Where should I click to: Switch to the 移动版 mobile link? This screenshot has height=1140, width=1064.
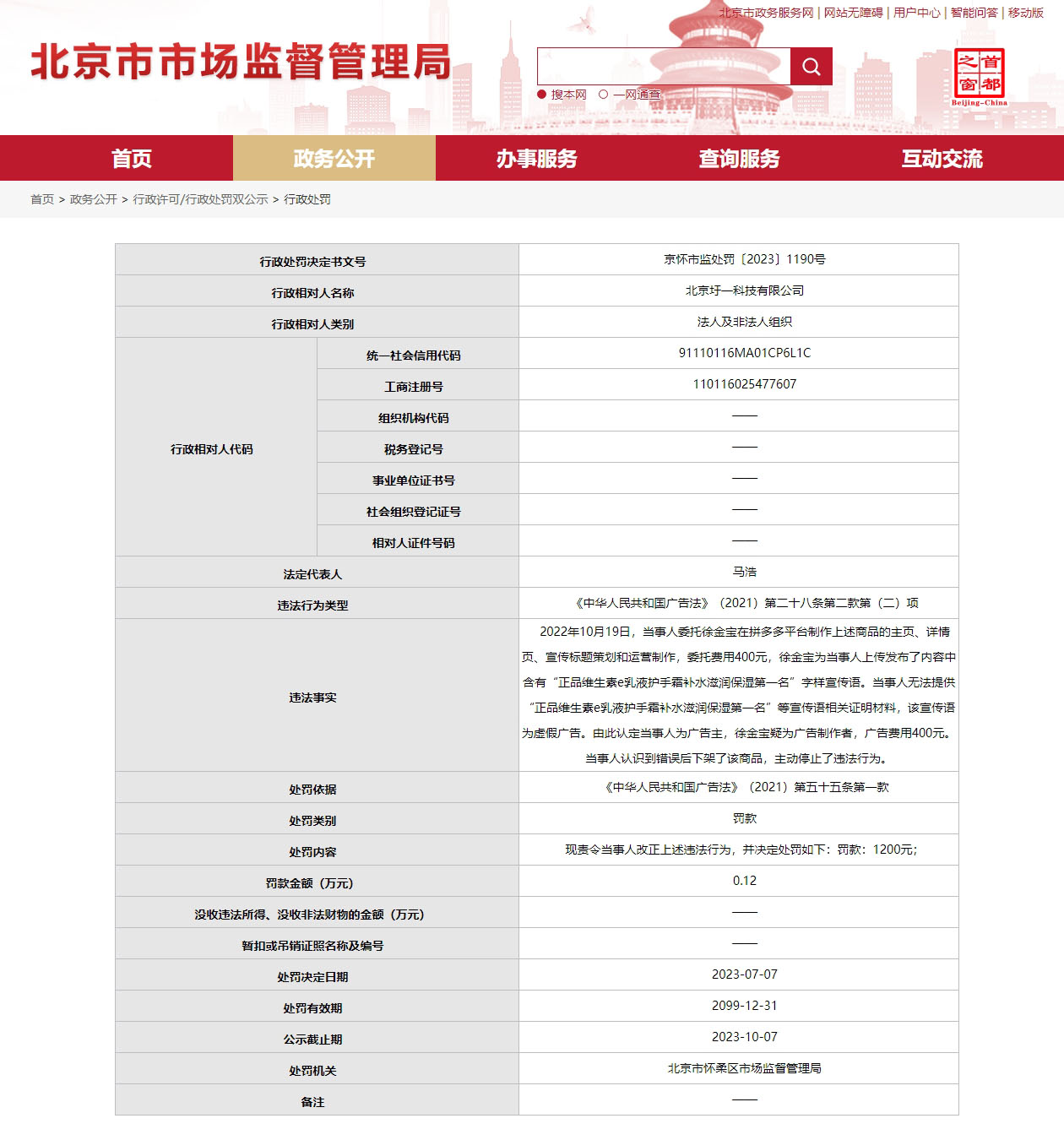click(x=1026, y=13)
